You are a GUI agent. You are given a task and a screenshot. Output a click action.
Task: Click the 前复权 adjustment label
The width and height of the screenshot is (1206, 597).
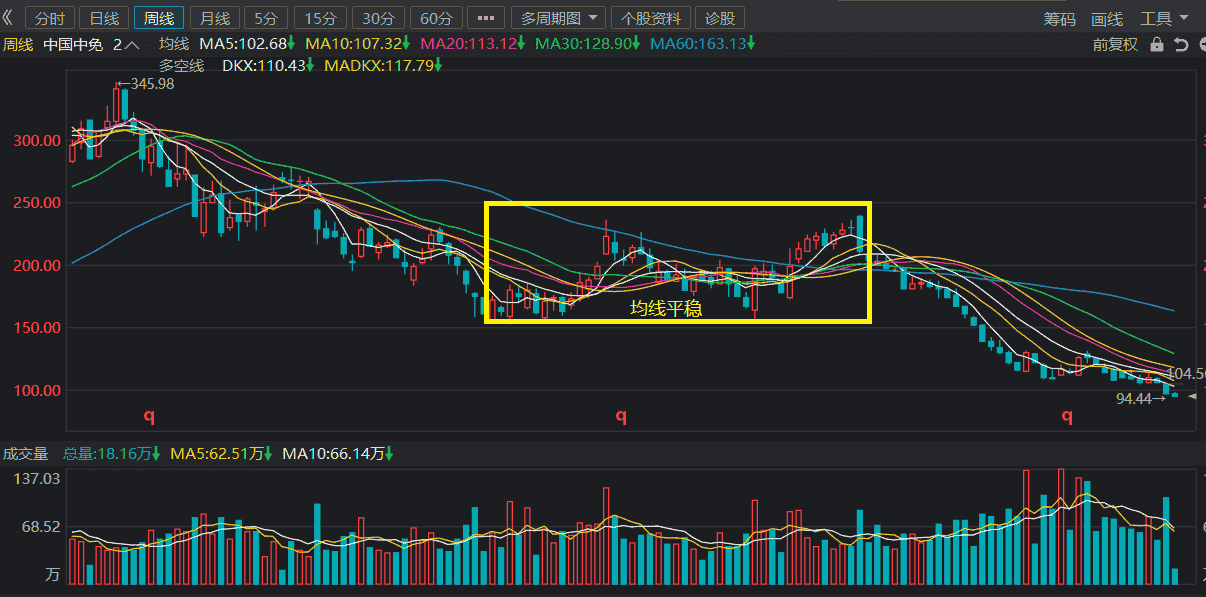click(1115, 44)
